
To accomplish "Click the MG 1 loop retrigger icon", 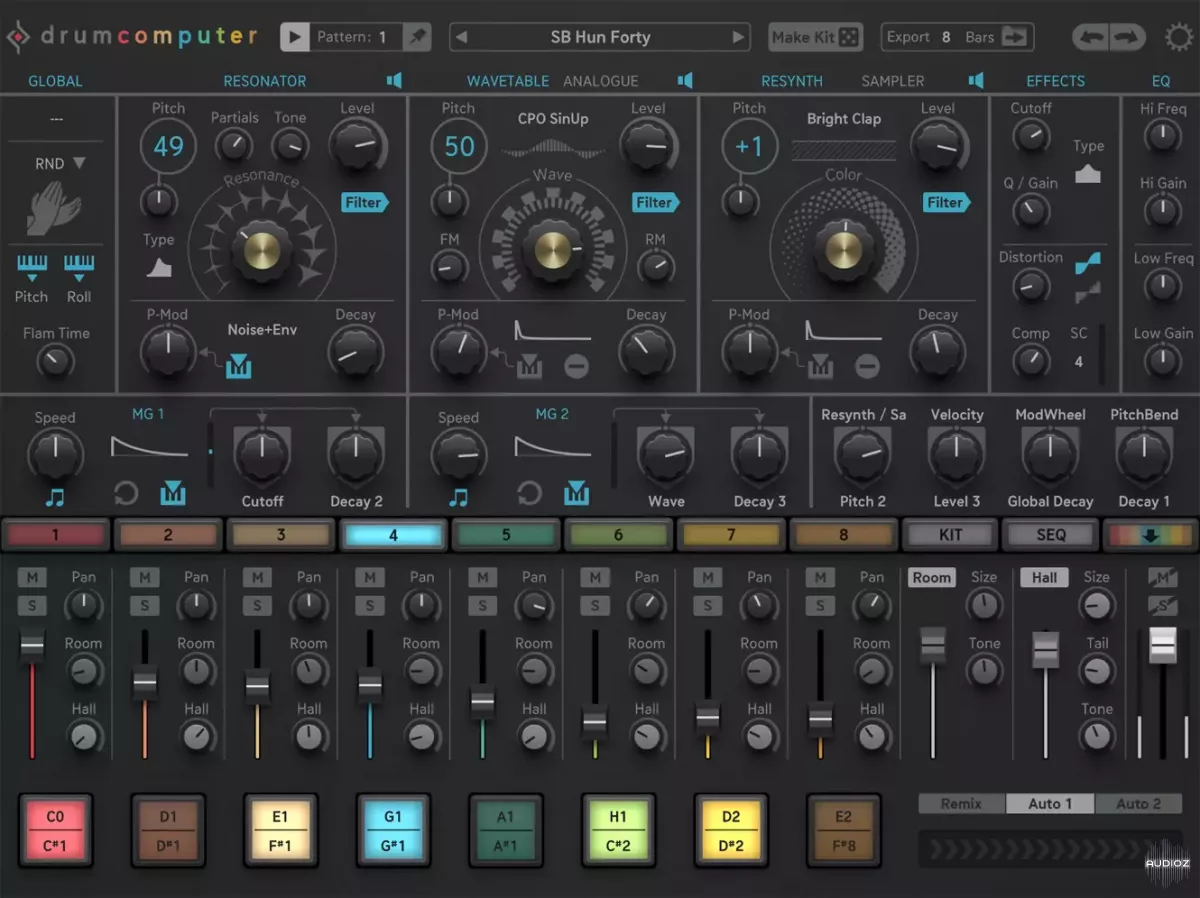I will (x=126, y=493).
